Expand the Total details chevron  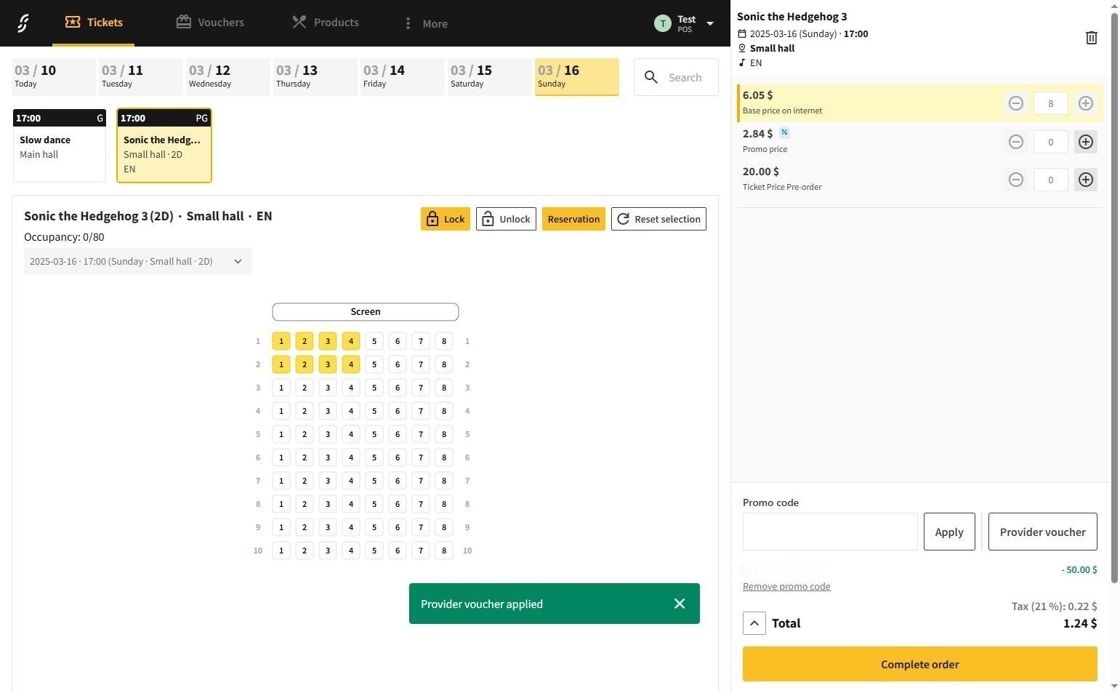[x=754, y=623]
